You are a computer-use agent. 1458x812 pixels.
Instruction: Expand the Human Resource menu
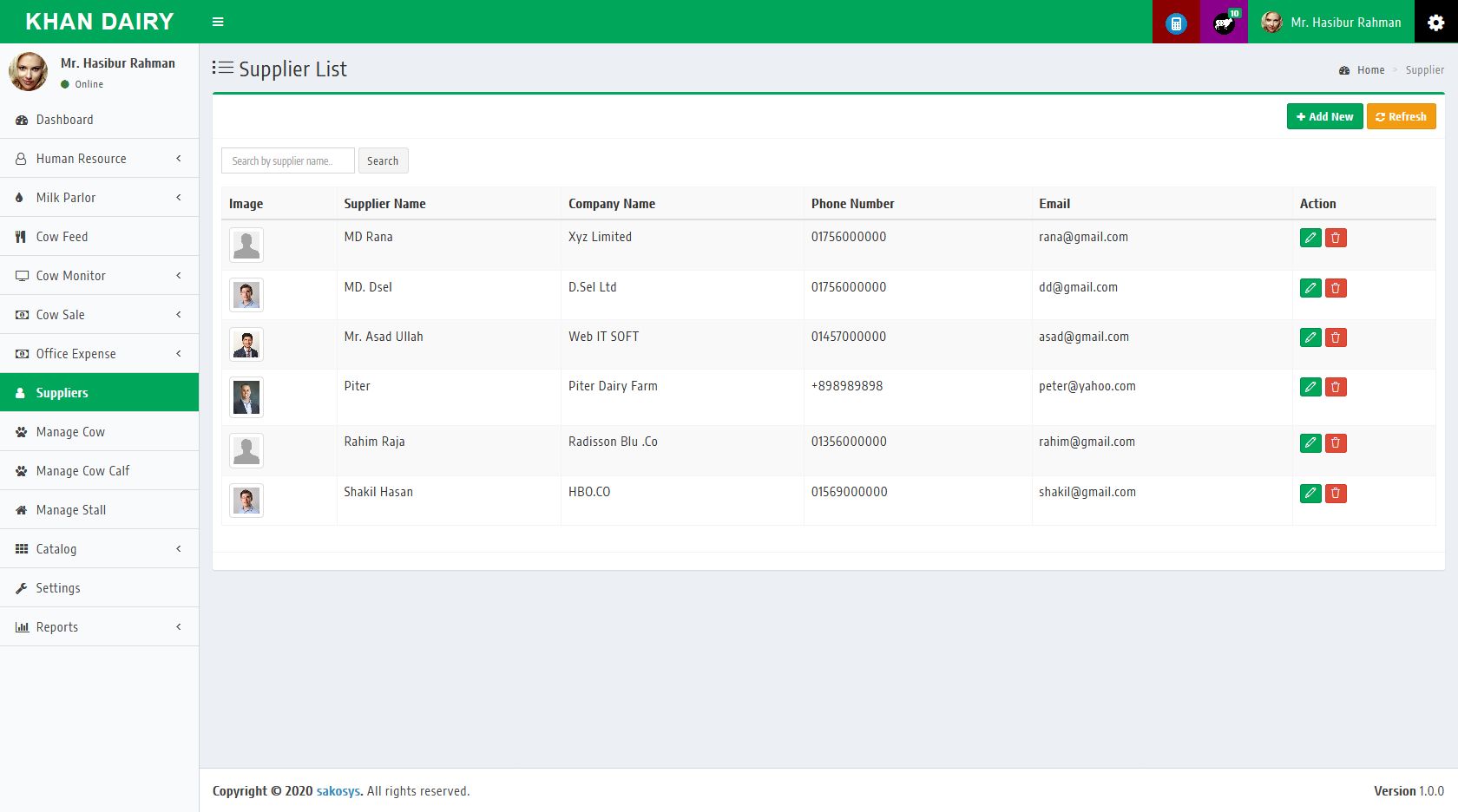81,158
